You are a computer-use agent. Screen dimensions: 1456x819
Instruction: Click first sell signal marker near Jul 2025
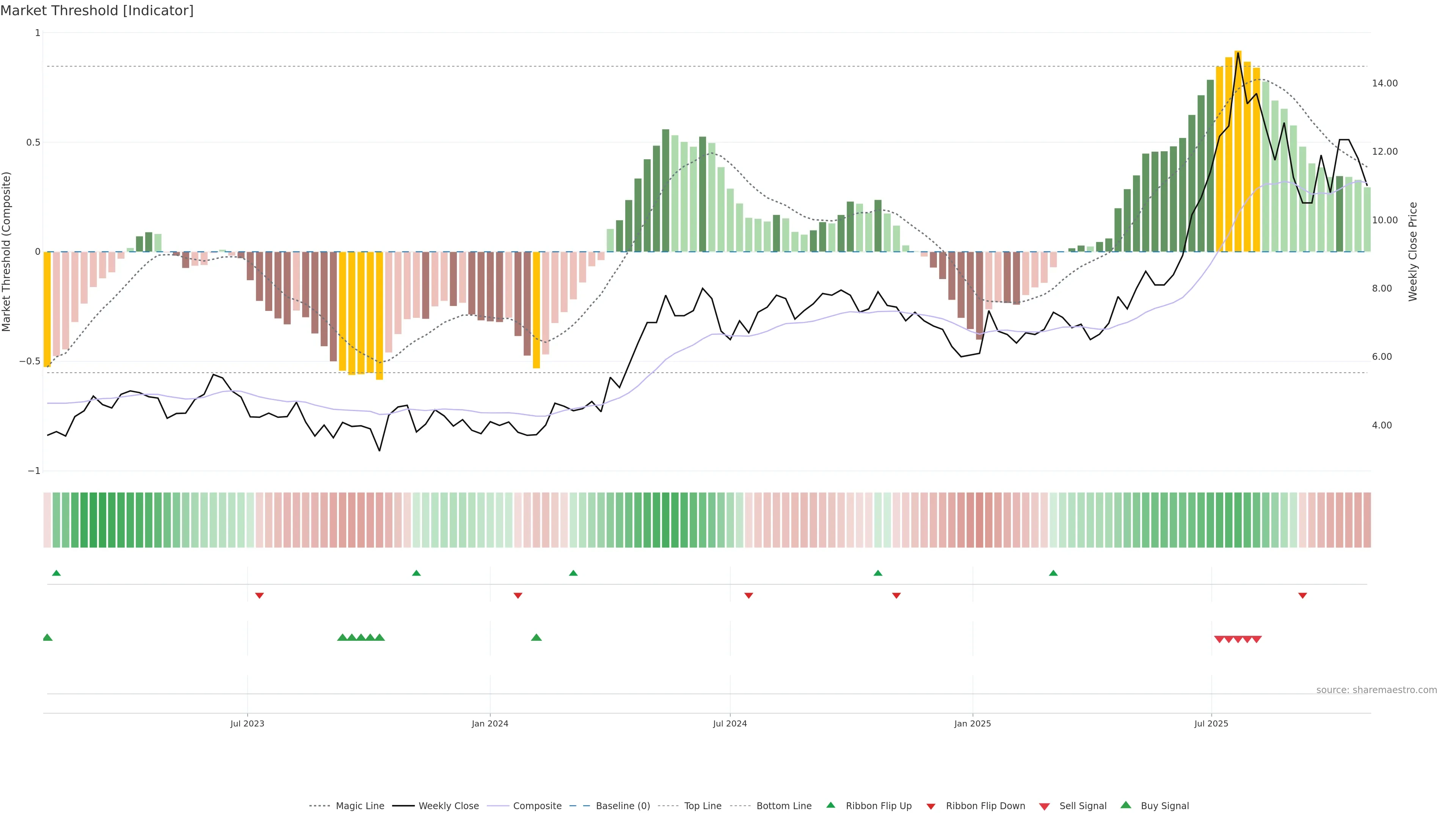pyautogui.click(x=1219, y=639)
